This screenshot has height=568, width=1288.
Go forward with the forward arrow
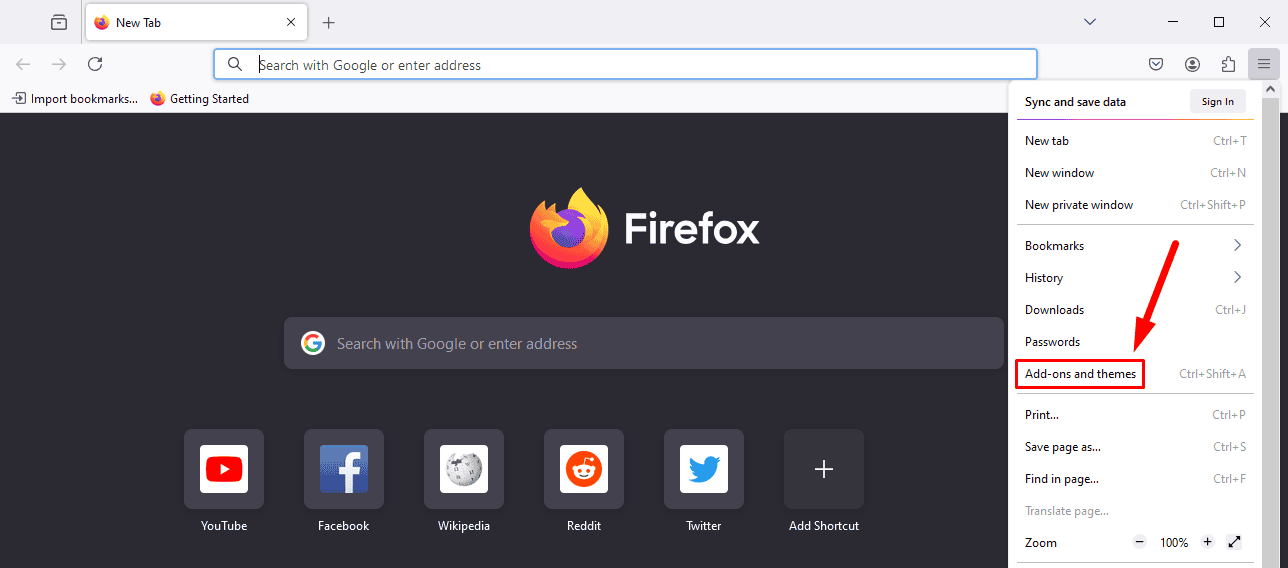coord(59,64)
